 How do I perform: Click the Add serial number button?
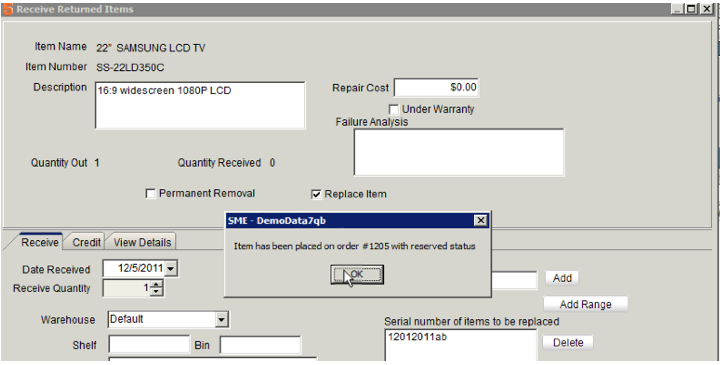pos(562,278)
